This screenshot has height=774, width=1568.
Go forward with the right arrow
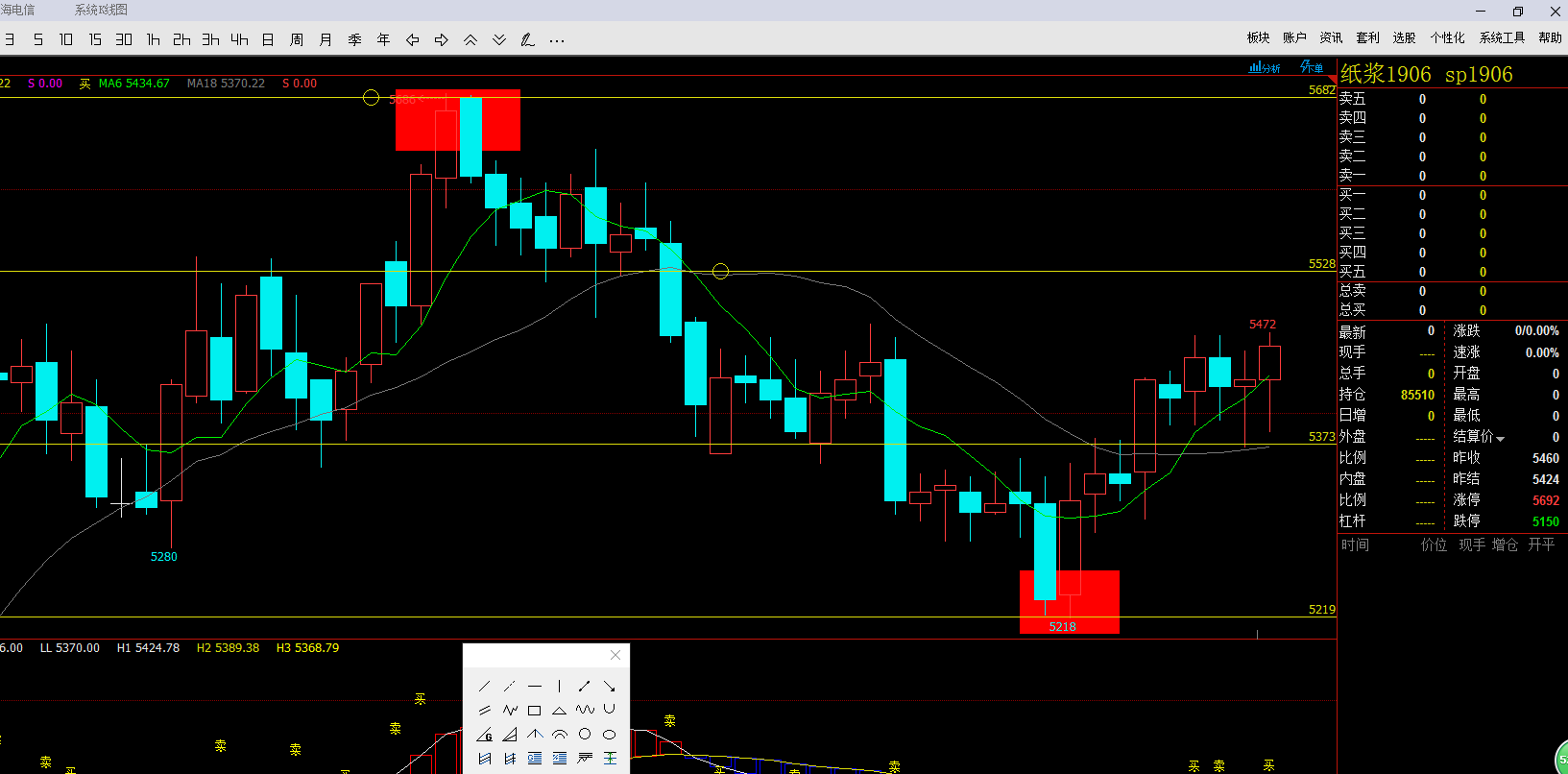coord(442,39)
